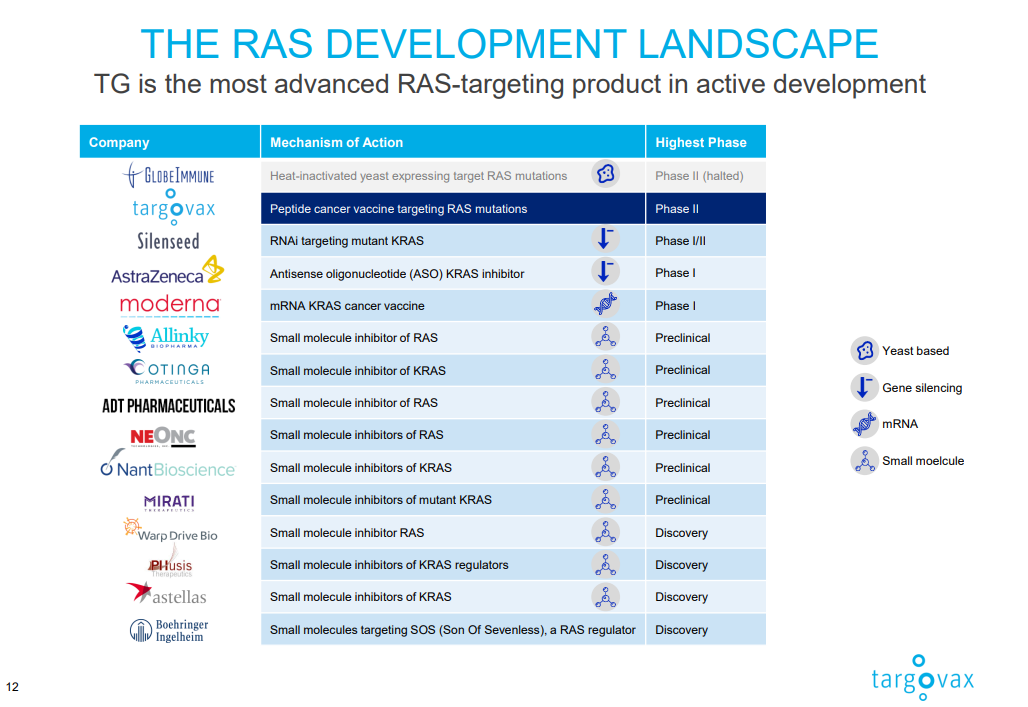Image resolution: width=1028 pixels, height=707 pixels.
Task: Click the Phase I cell in Moderna row
Action: pyautogui.click(x=706, y=306)
